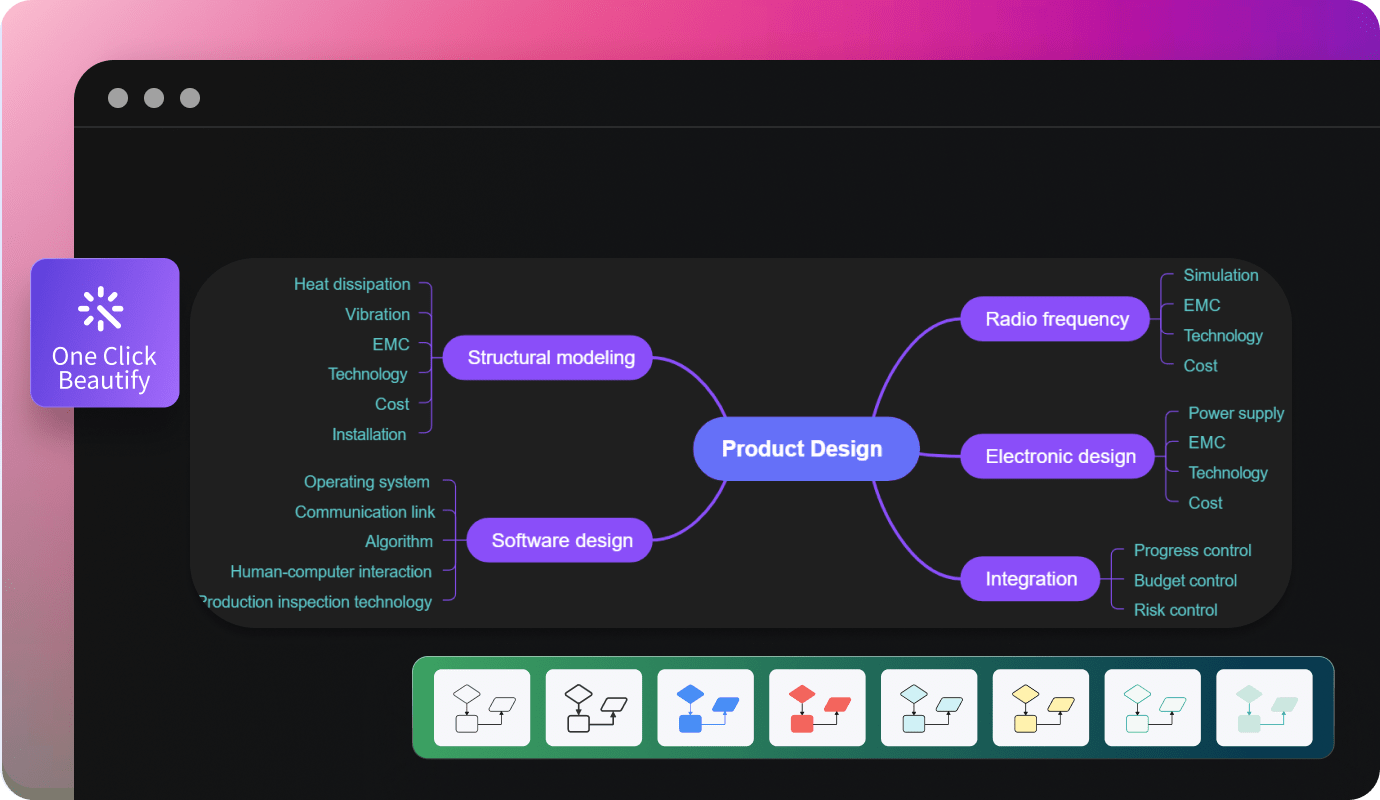Choose the solid red flowchart theme
This screenshot has height=800, width=1380.
point(817,707)
